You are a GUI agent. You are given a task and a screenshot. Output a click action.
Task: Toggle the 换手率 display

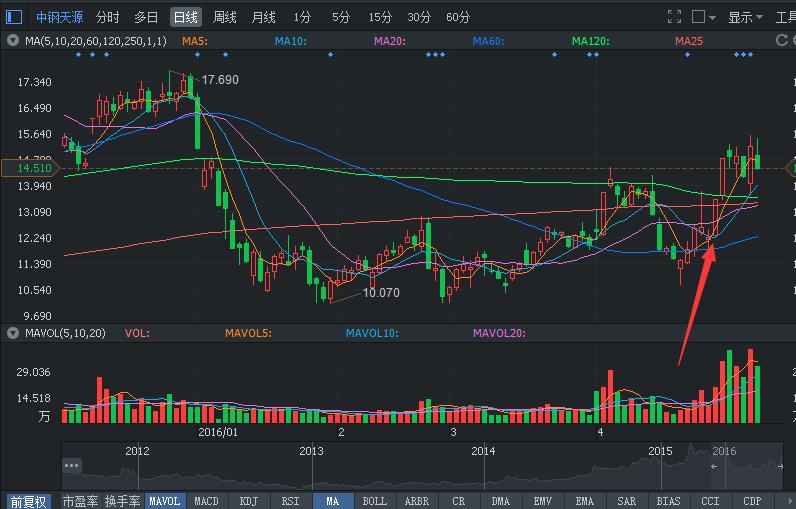(x=122, y=501)
